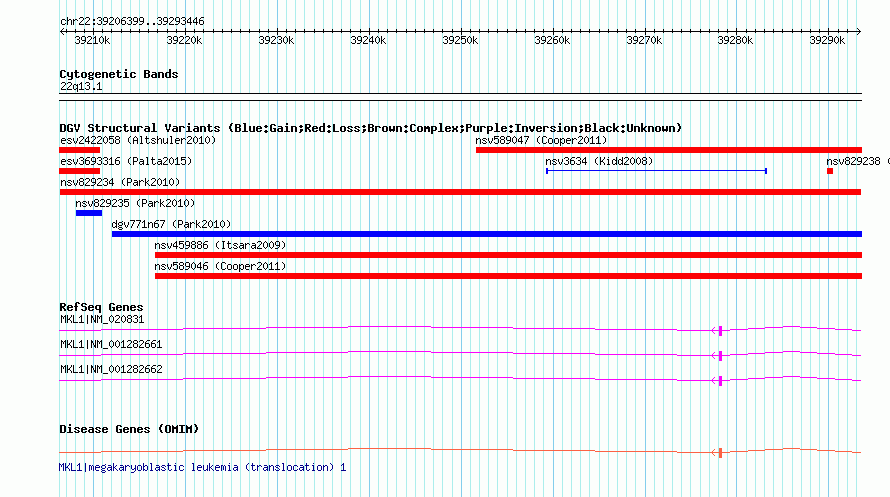Click the dgv771n67 (Park2010) label
This screenshot has width=890, height=497.
(171, 224)
